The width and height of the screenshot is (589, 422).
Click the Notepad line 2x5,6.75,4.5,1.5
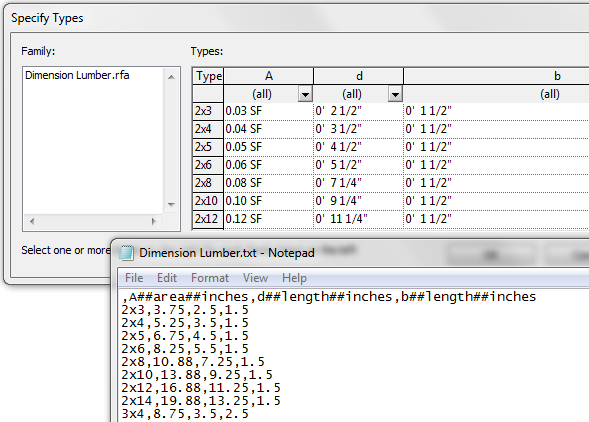coord(185,336)
